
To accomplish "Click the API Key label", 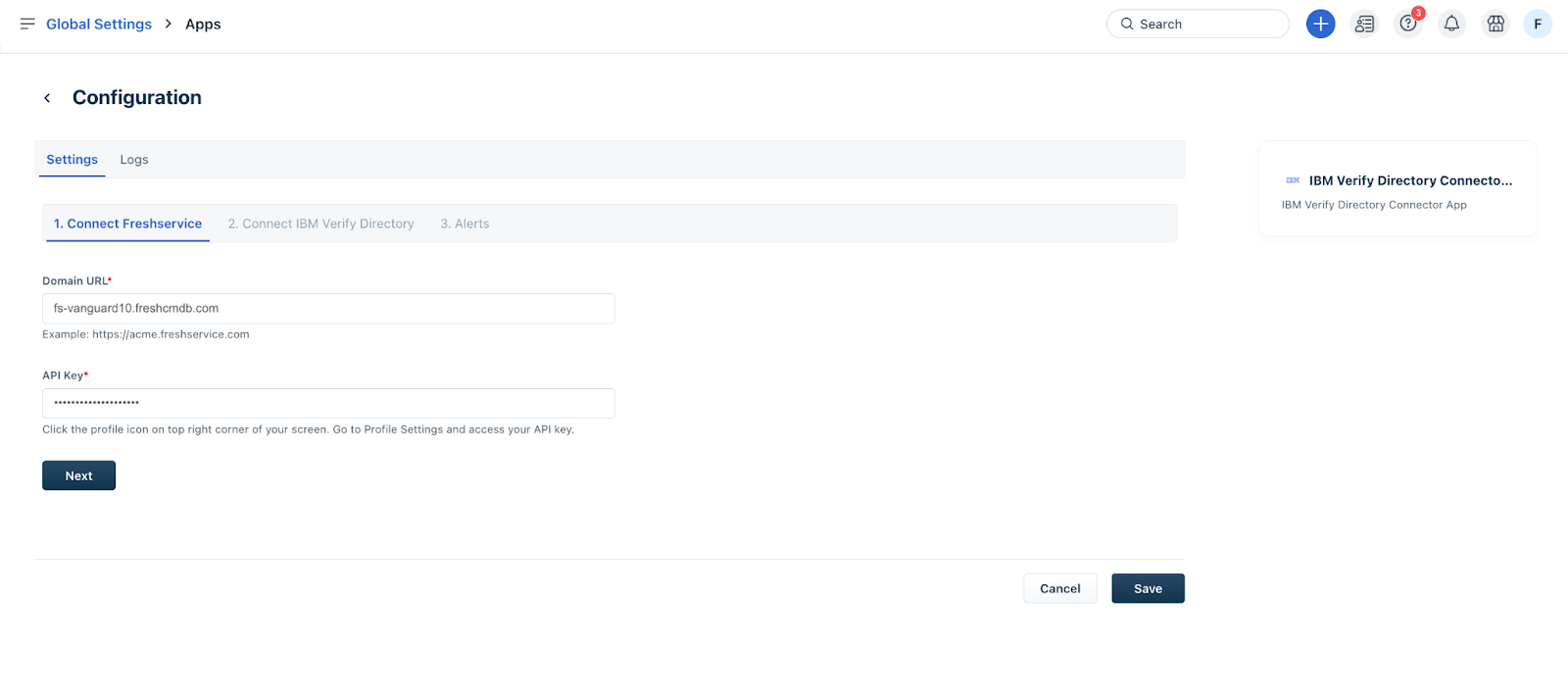I will pyautogui.click(x=65, y=375).
